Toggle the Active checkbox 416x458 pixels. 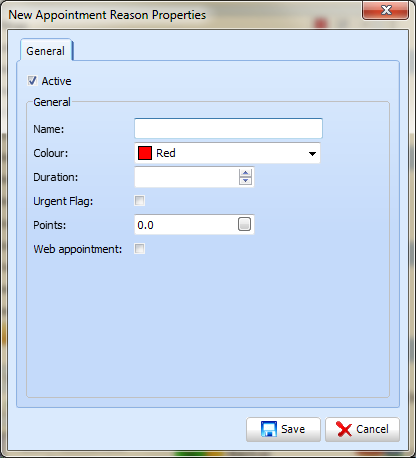pos(32,81)
